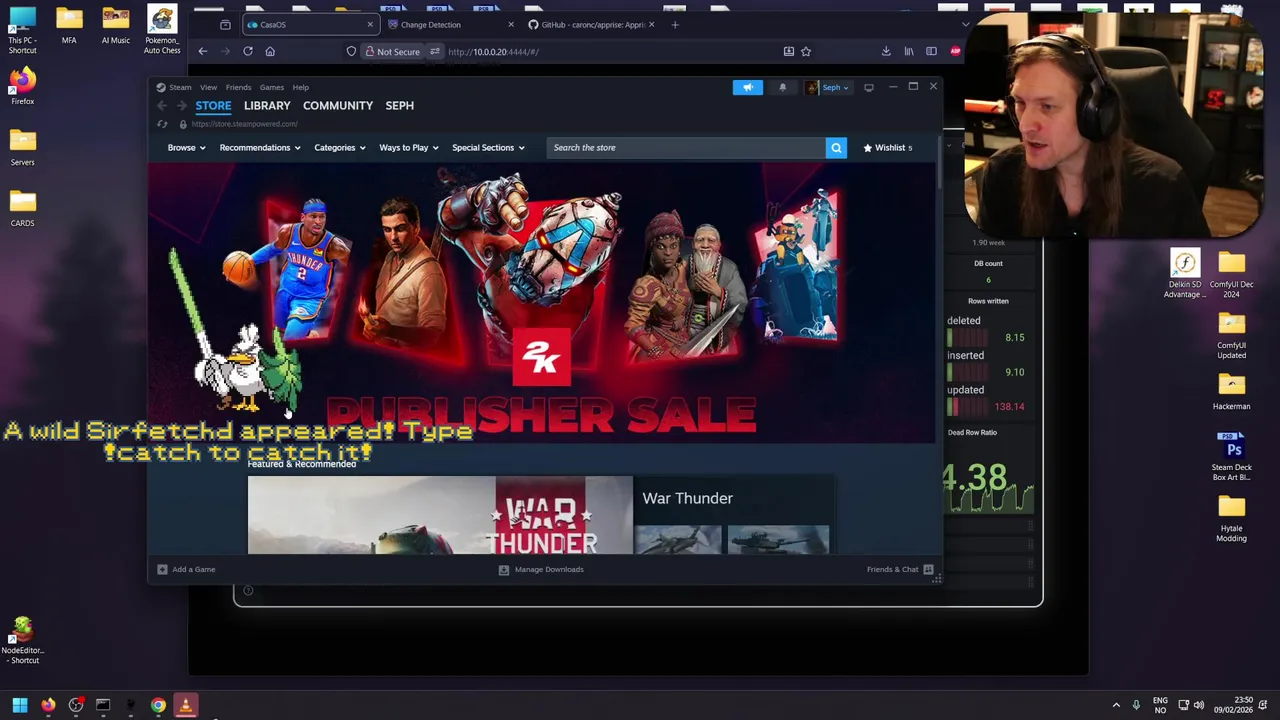Reload the Firefox page
Viewport: 1280px width, 720px height.
pyautogui.click(x=247, y=51)
